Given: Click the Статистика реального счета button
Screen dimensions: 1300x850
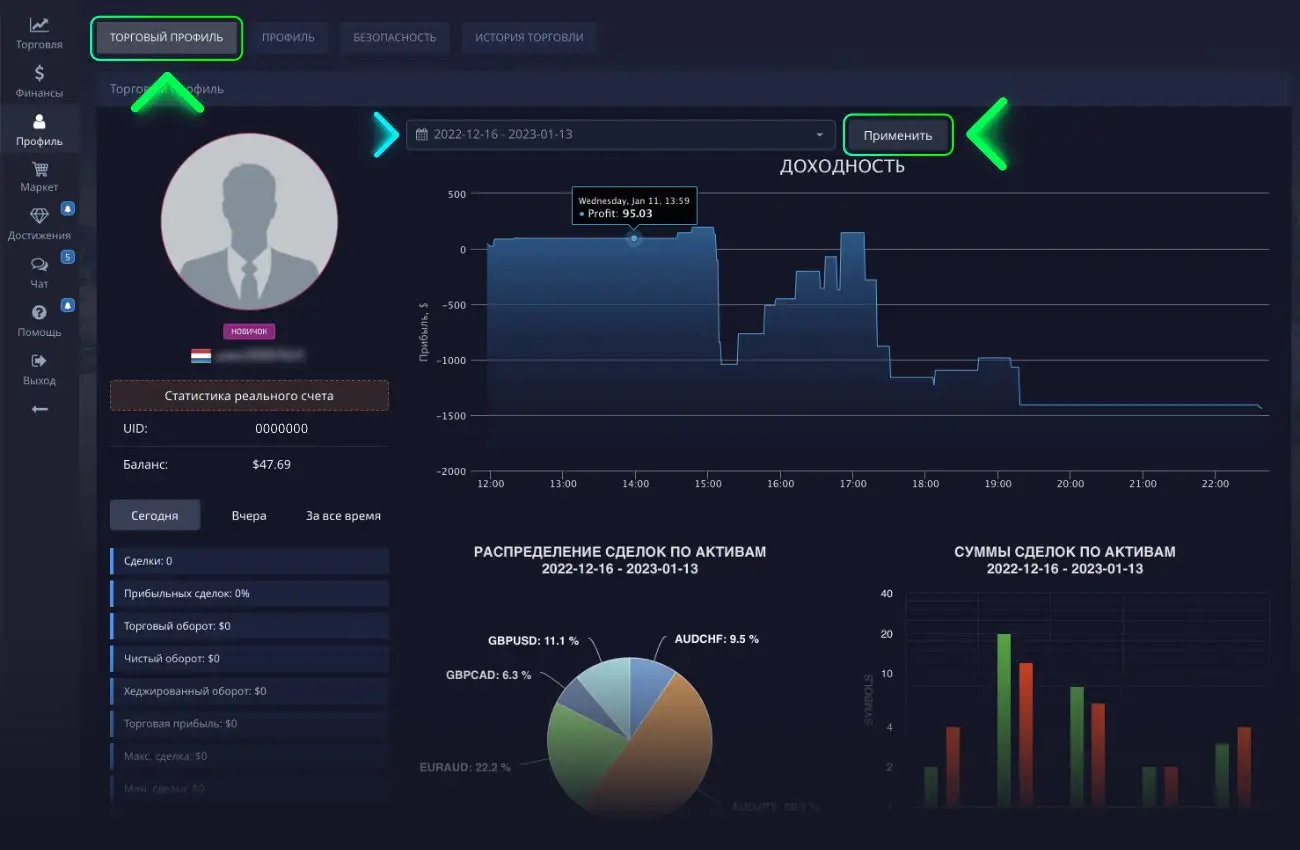Looking at the screenshot, I should [249, 396].
